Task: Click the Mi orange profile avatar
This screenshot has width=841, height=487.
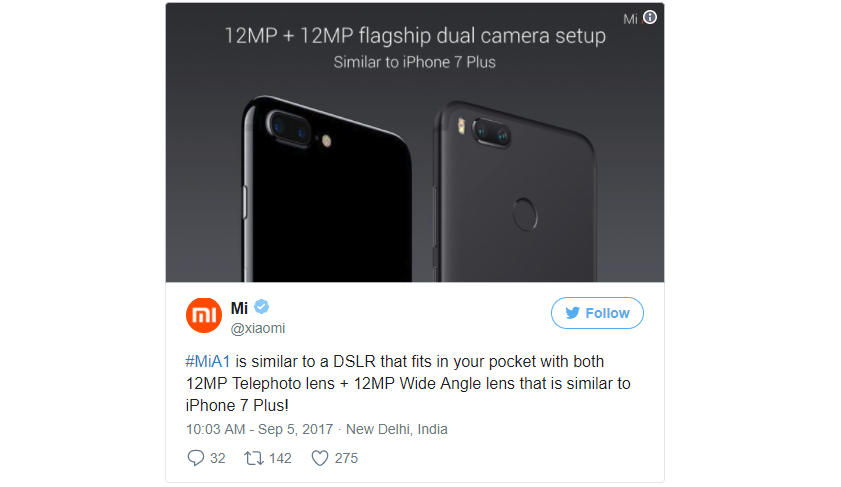Action: 204,315
